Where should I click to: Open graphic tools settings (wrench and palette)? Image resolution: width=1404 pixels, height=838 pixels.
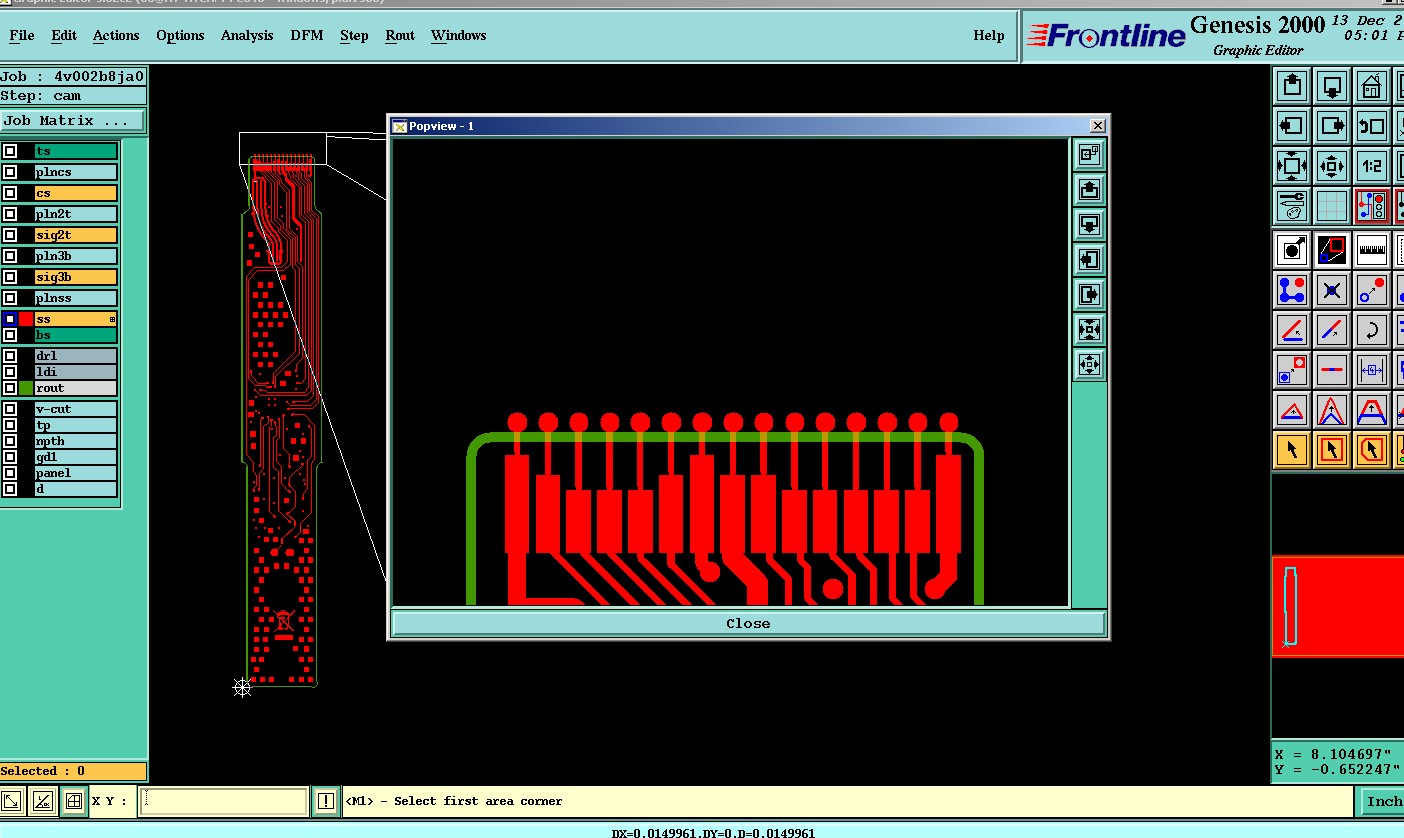1292,206
